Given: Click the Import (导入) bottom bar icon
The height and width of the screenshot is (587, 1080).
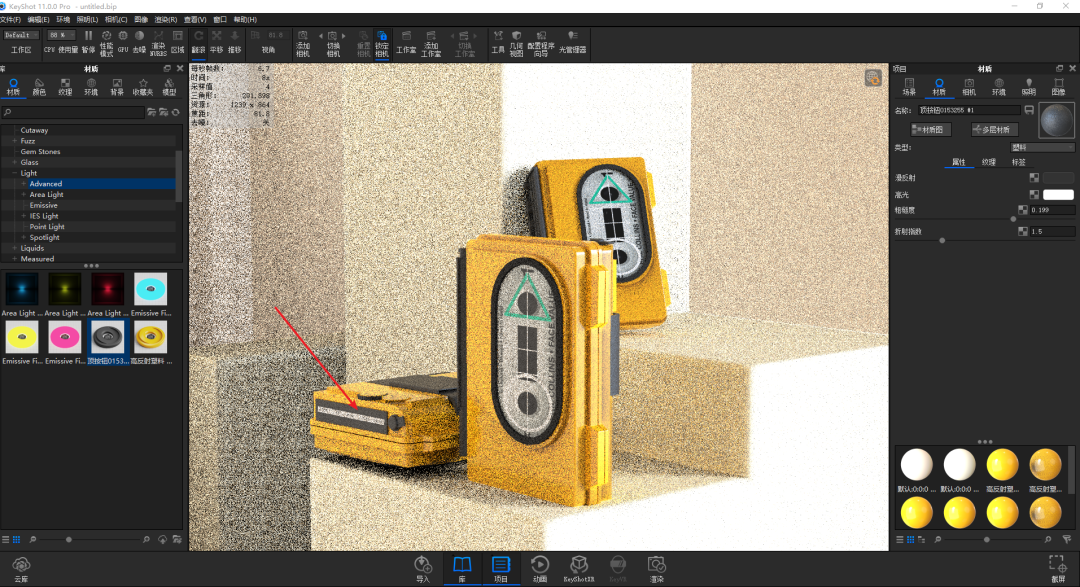Looking at the screenshot, I should click(423, 567).
